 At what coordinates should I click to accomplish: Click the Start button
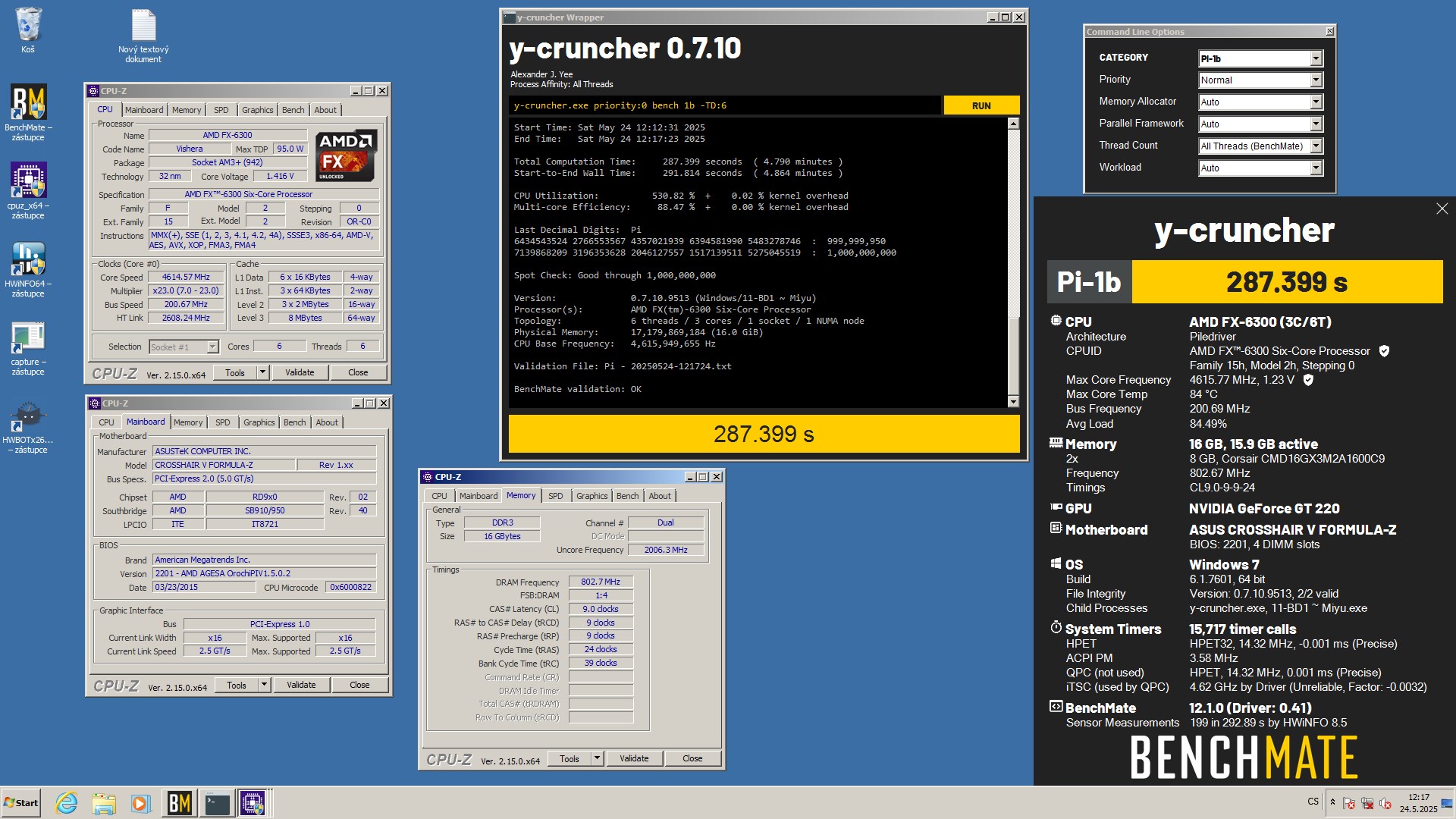[x=20, y=802]
